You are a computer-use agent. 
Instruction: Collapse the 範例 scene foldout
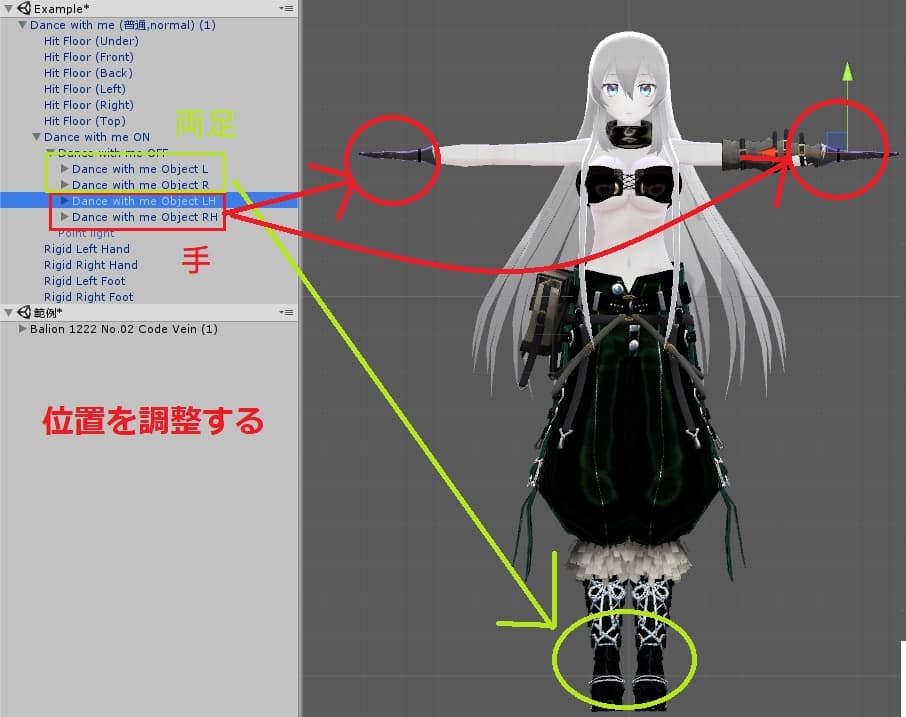coord(8,313)
